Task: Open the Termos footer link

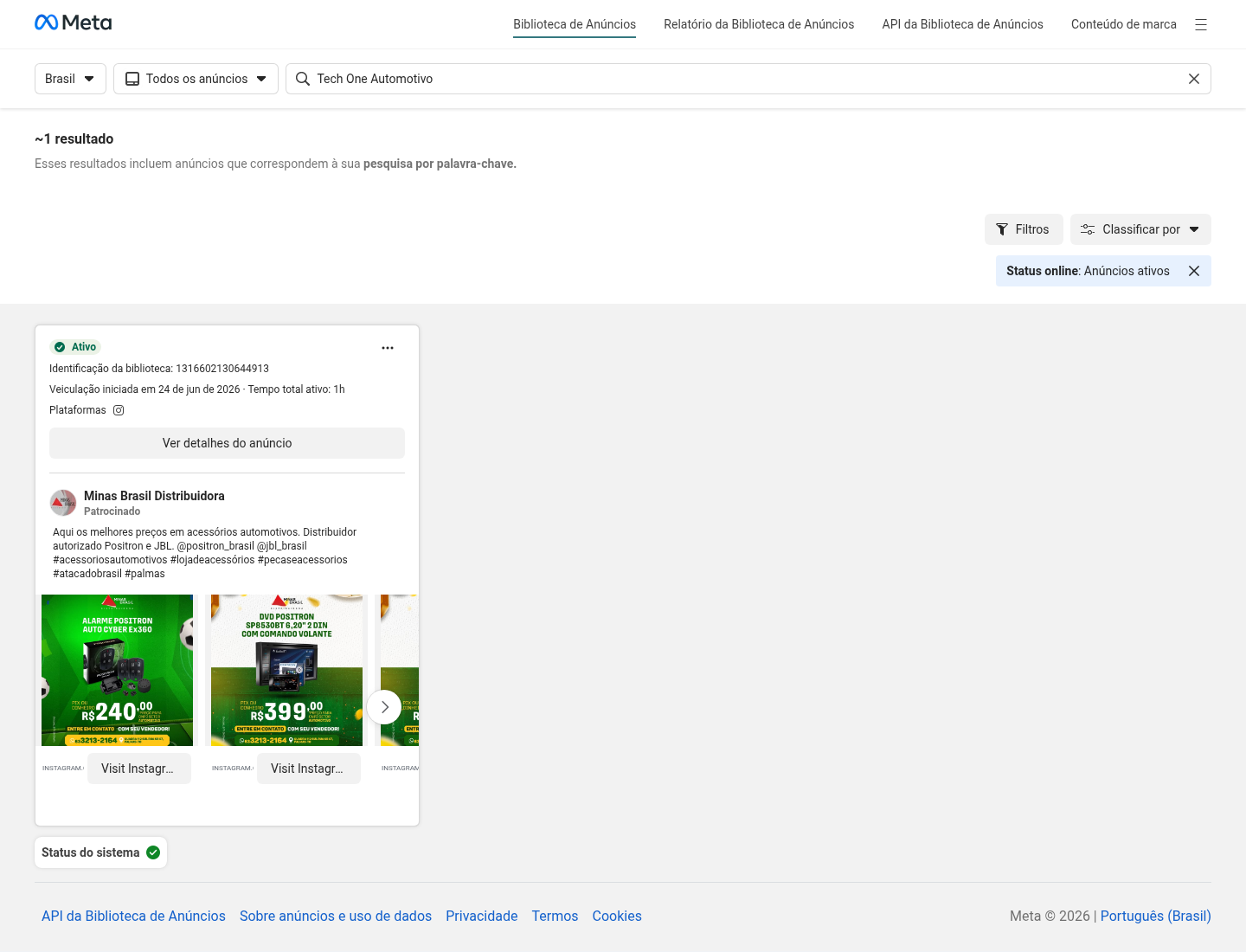Action: click(x=555, y=916)
